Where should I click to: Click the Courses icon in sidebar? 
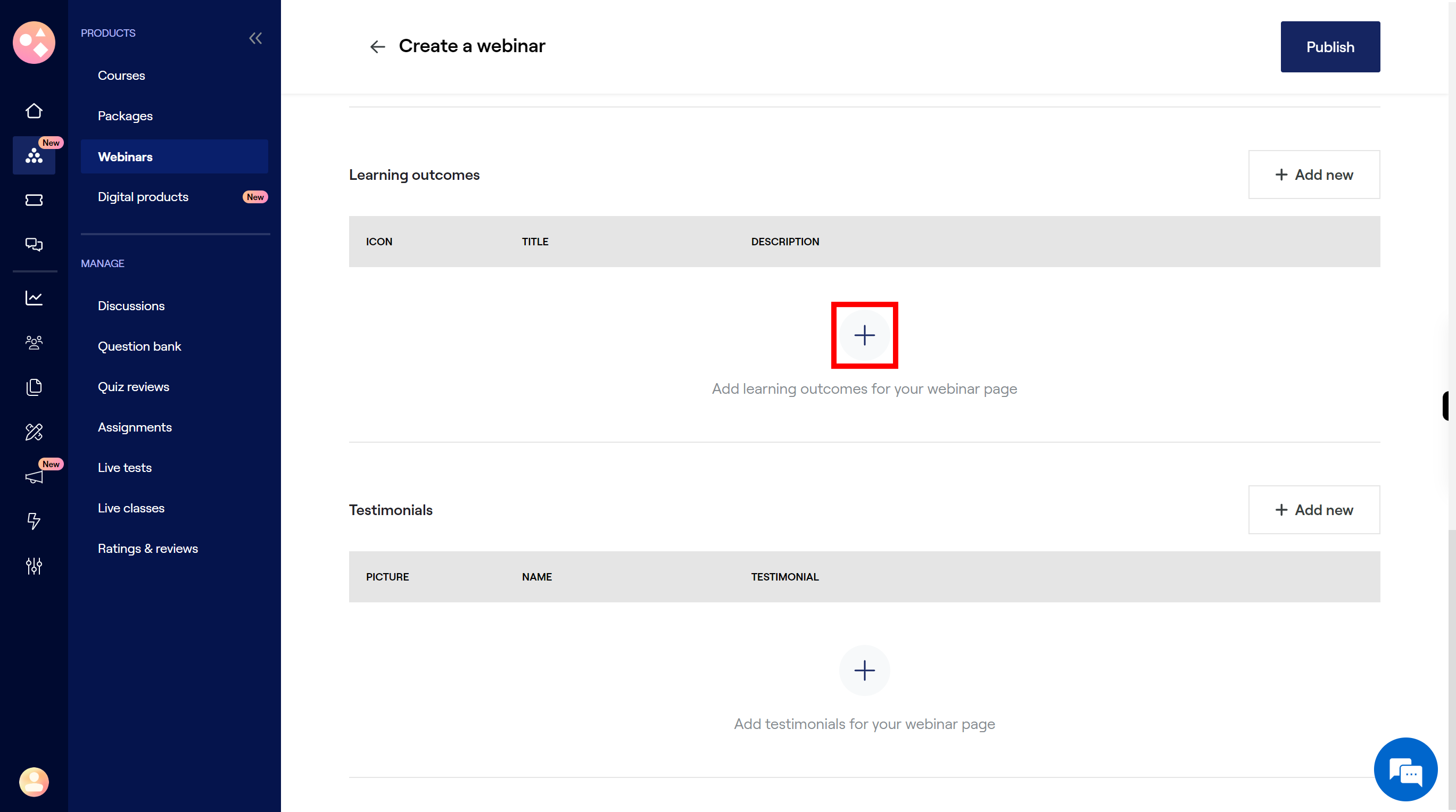click(121, 75)
